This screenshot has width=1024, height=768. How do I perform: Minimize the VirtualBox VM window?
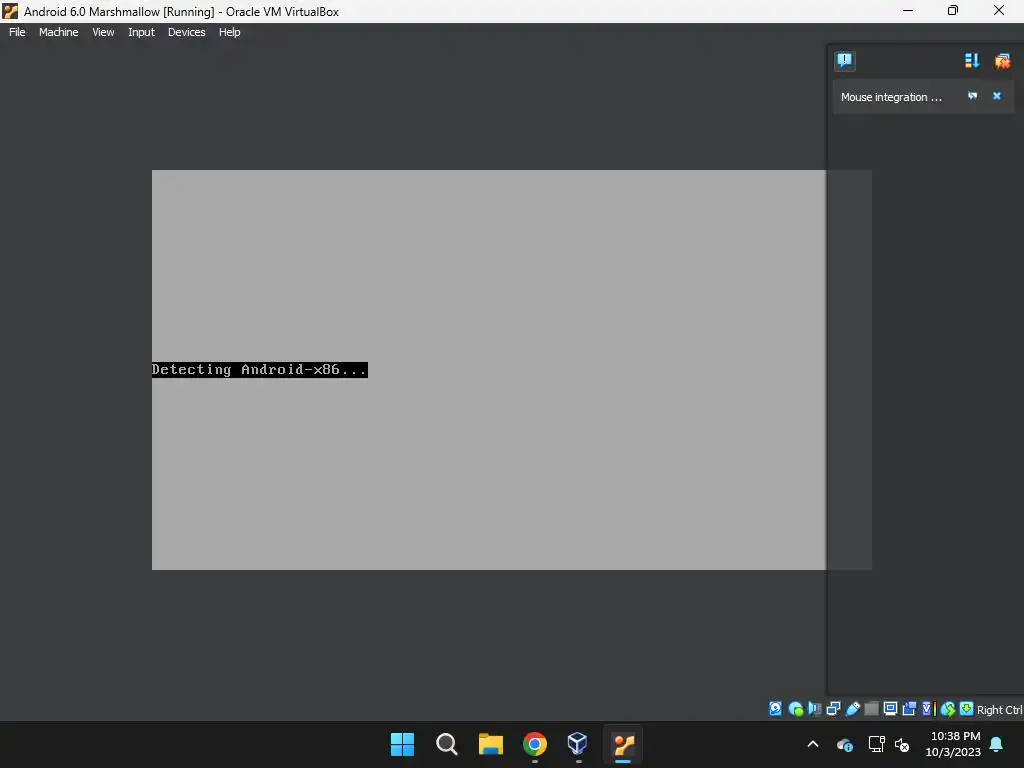tap(908, 10)
